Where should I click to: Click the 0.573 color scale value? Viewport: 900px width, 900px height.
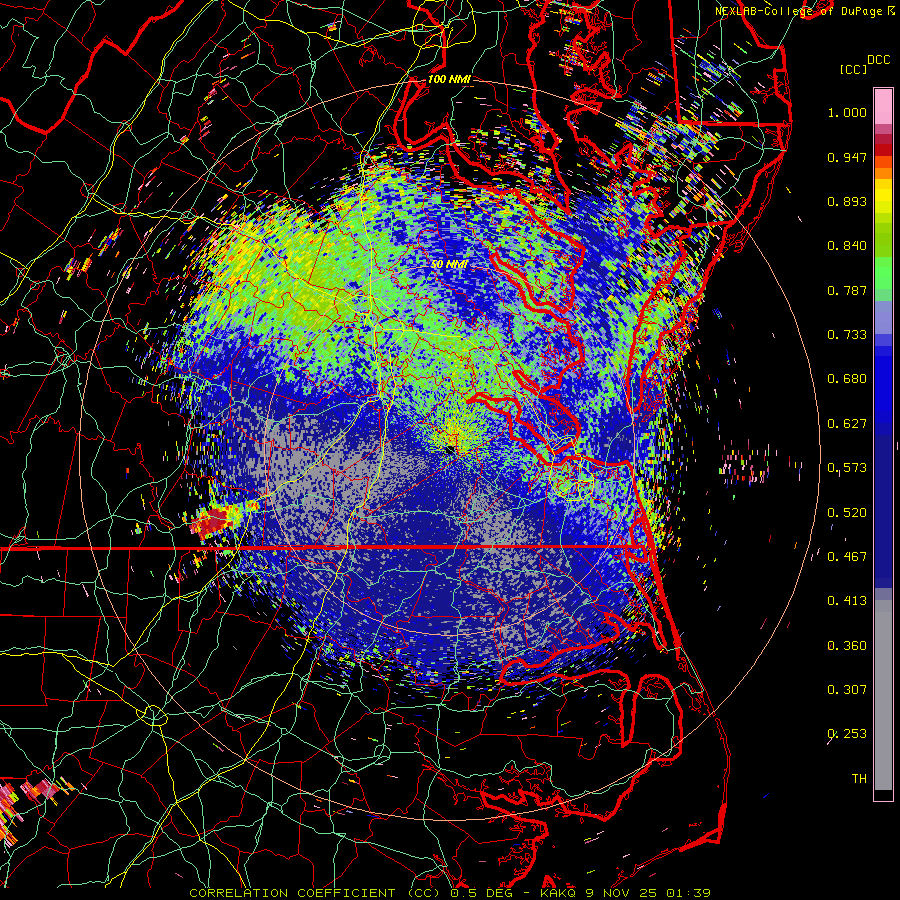[x=847, y=468]
